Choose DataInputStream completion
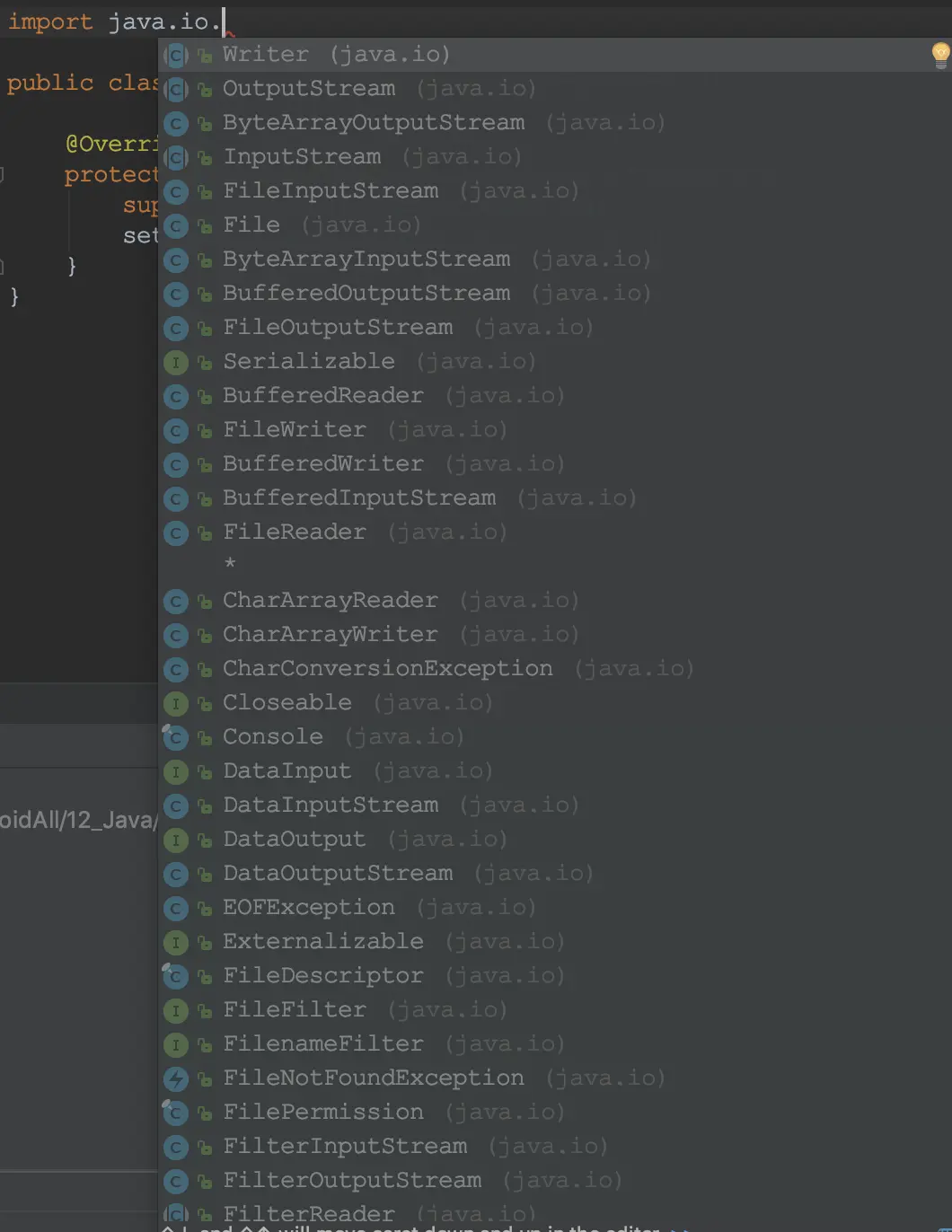Image resolution: width=952 pixels, height=1232 pixels. click(555, 805)
